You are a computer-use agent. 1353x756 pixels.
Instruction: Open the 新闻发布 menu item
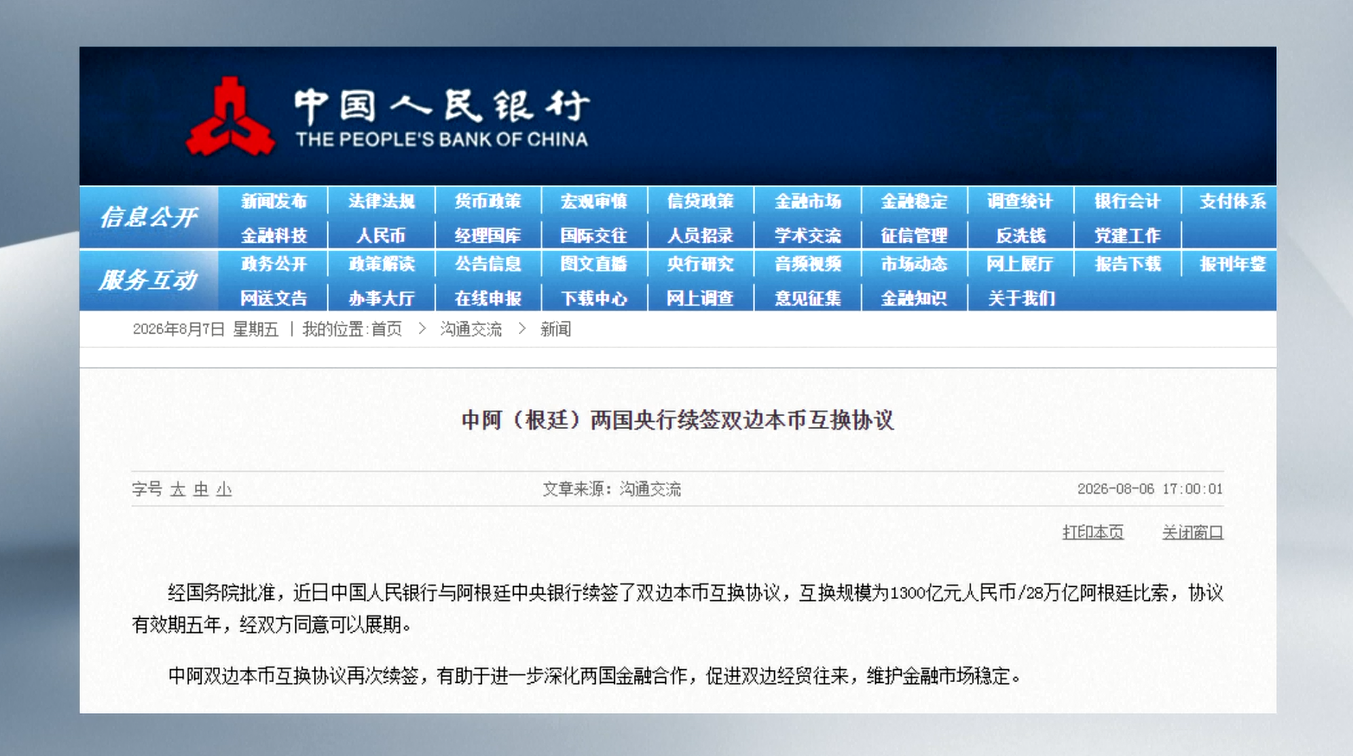pyautogui.click(x=274, y=201)
